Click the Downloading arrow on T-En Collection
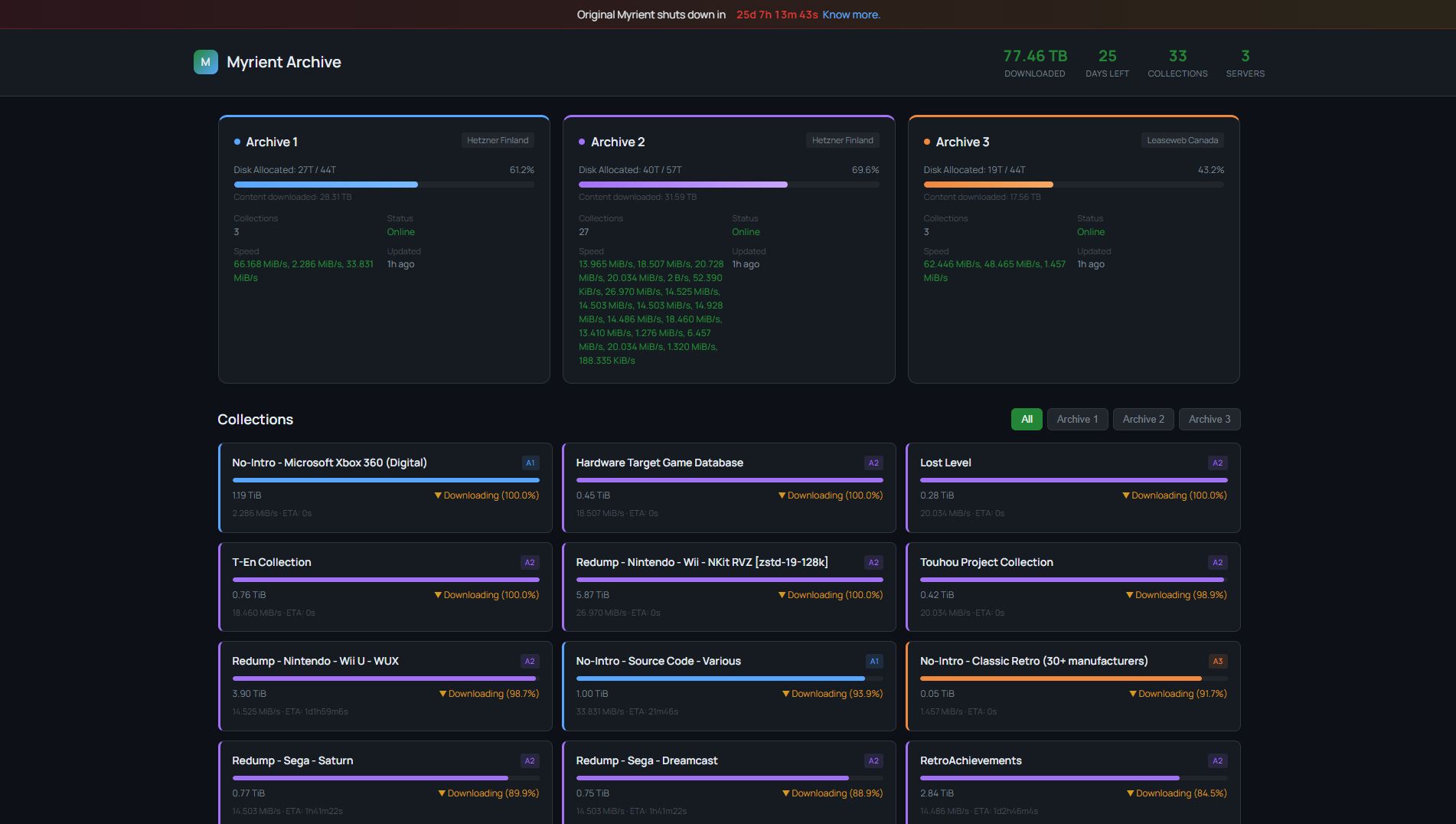Viewport: 1456px width, 824px height. coord(438,595)
